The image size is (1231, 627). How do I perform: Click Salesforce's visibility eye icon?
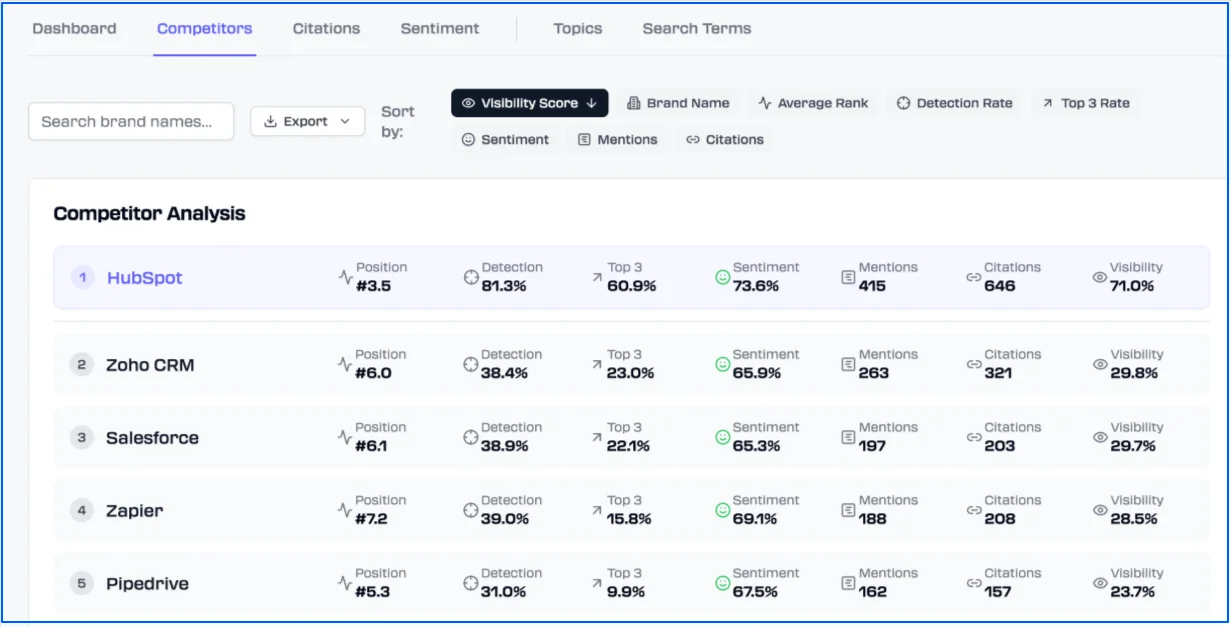coord(1100,437)
